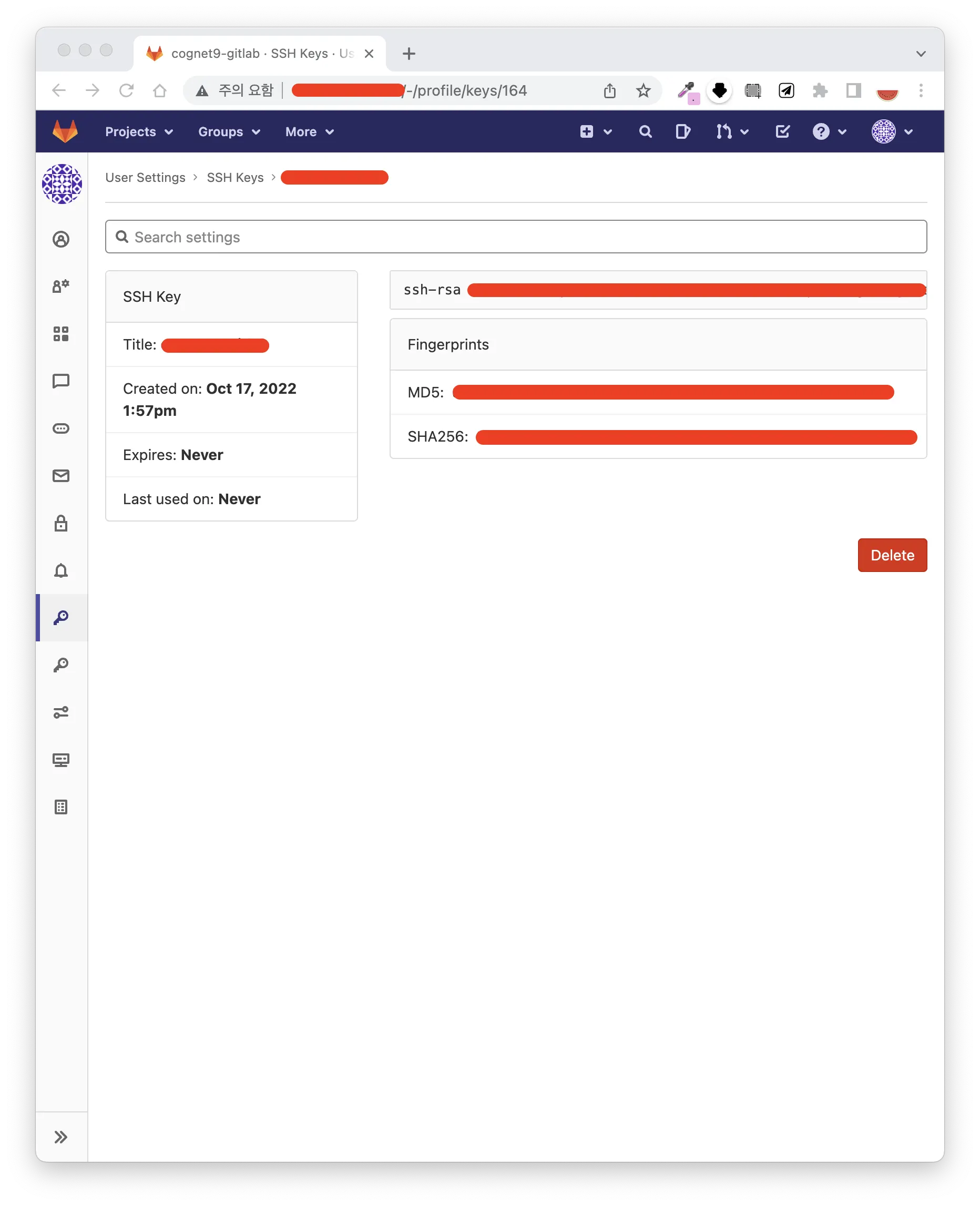Open Emails settings in sidebar
This screenshot has height=1206, width=980.
pos(61,476)
